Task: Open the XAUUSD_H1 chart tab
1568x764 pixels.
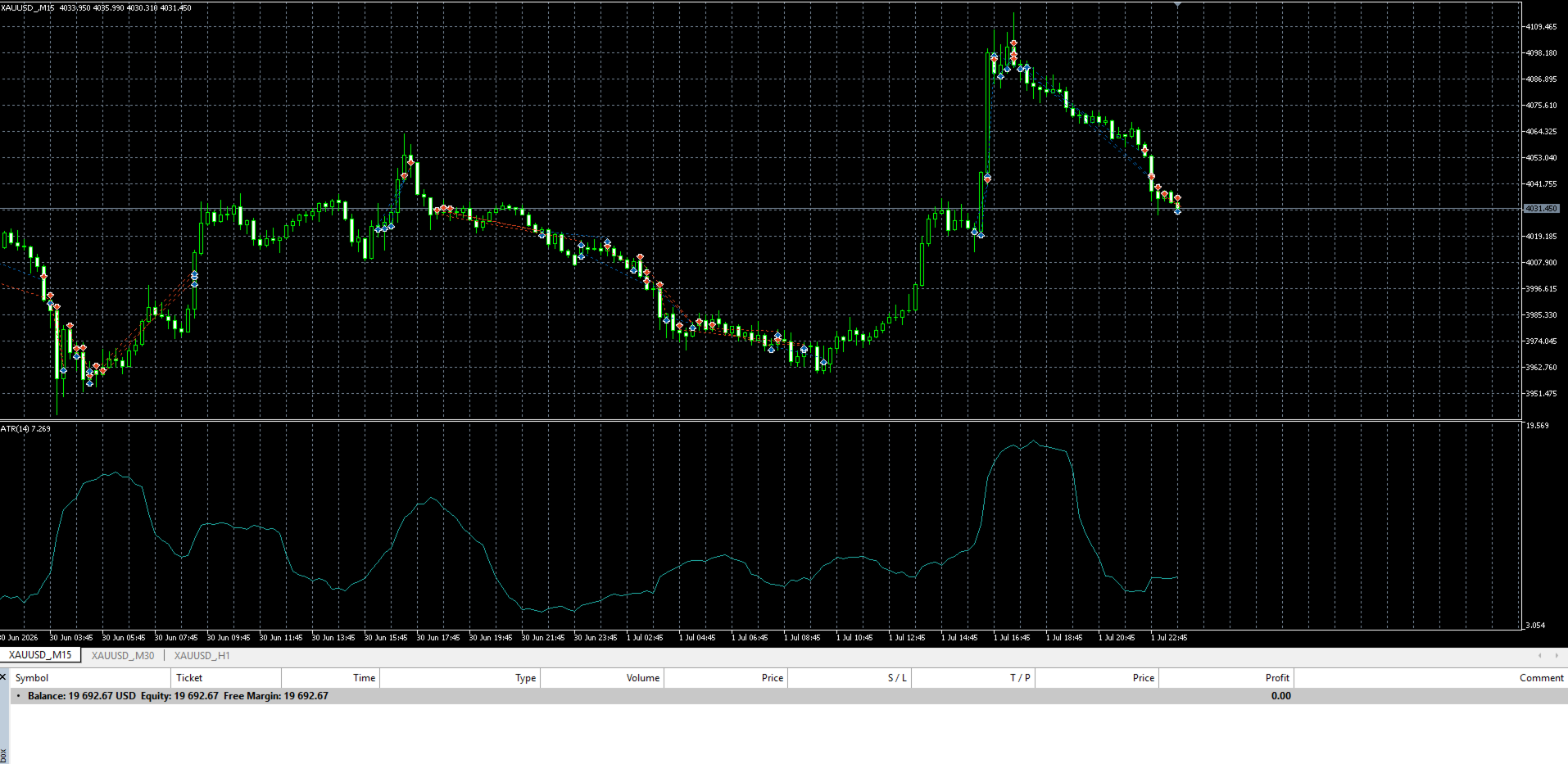Action: pos(202,655)
